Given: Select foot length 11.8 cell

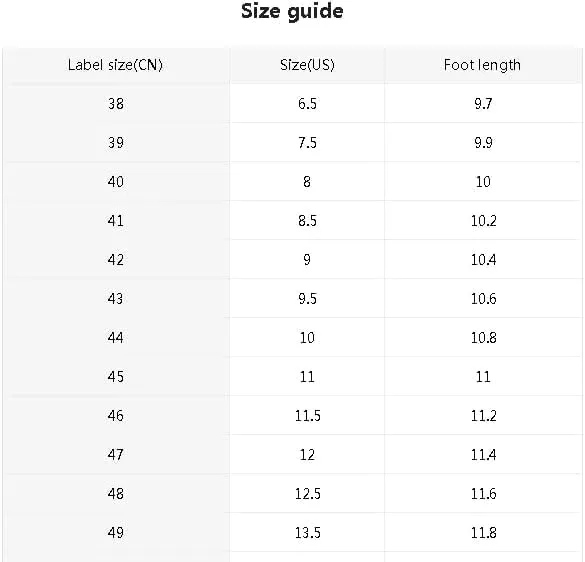Looking at the screenshot, I should 483,533.
